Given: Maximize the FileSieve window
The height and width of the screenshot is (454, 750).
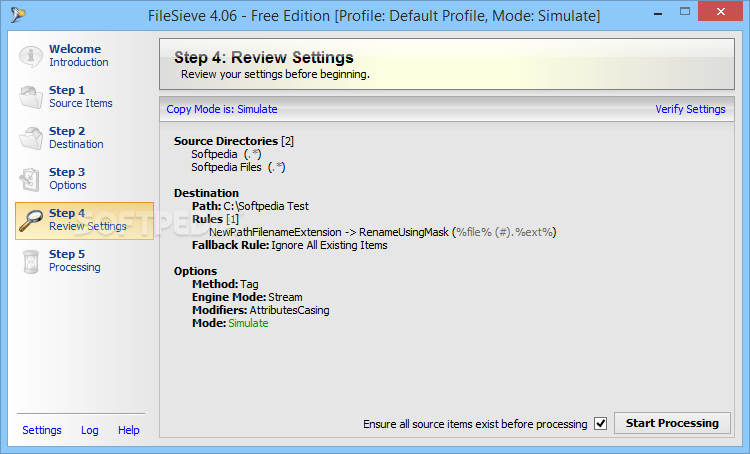Looking at the screenshot, I should pyautogui.click(x=685, y=12).
